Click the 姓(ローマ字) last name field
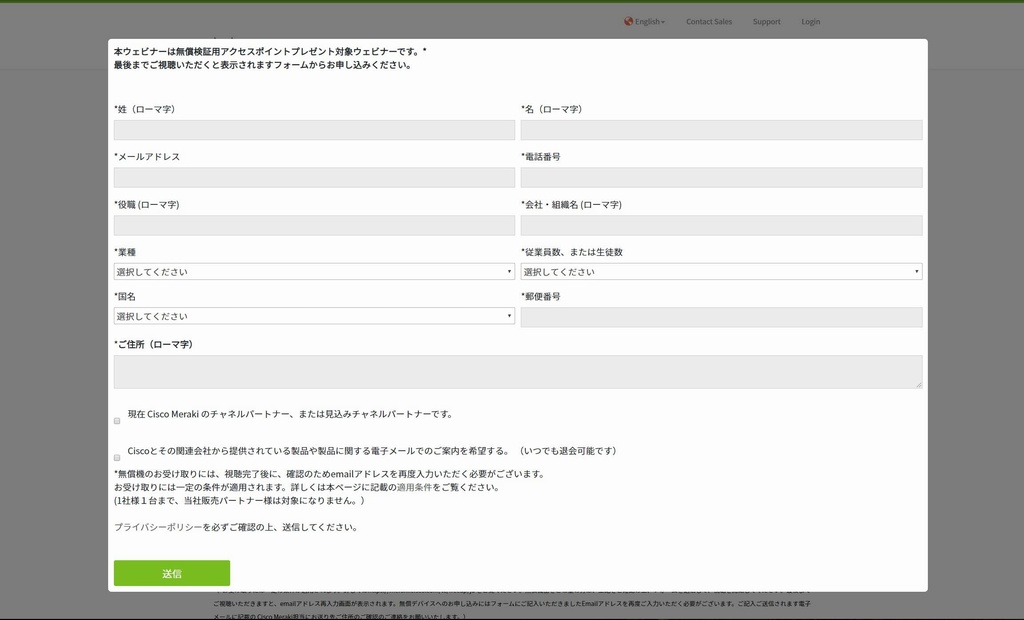Image resolution: width=1024 pixels, height=620 pixels. click(x=314, y=130)
